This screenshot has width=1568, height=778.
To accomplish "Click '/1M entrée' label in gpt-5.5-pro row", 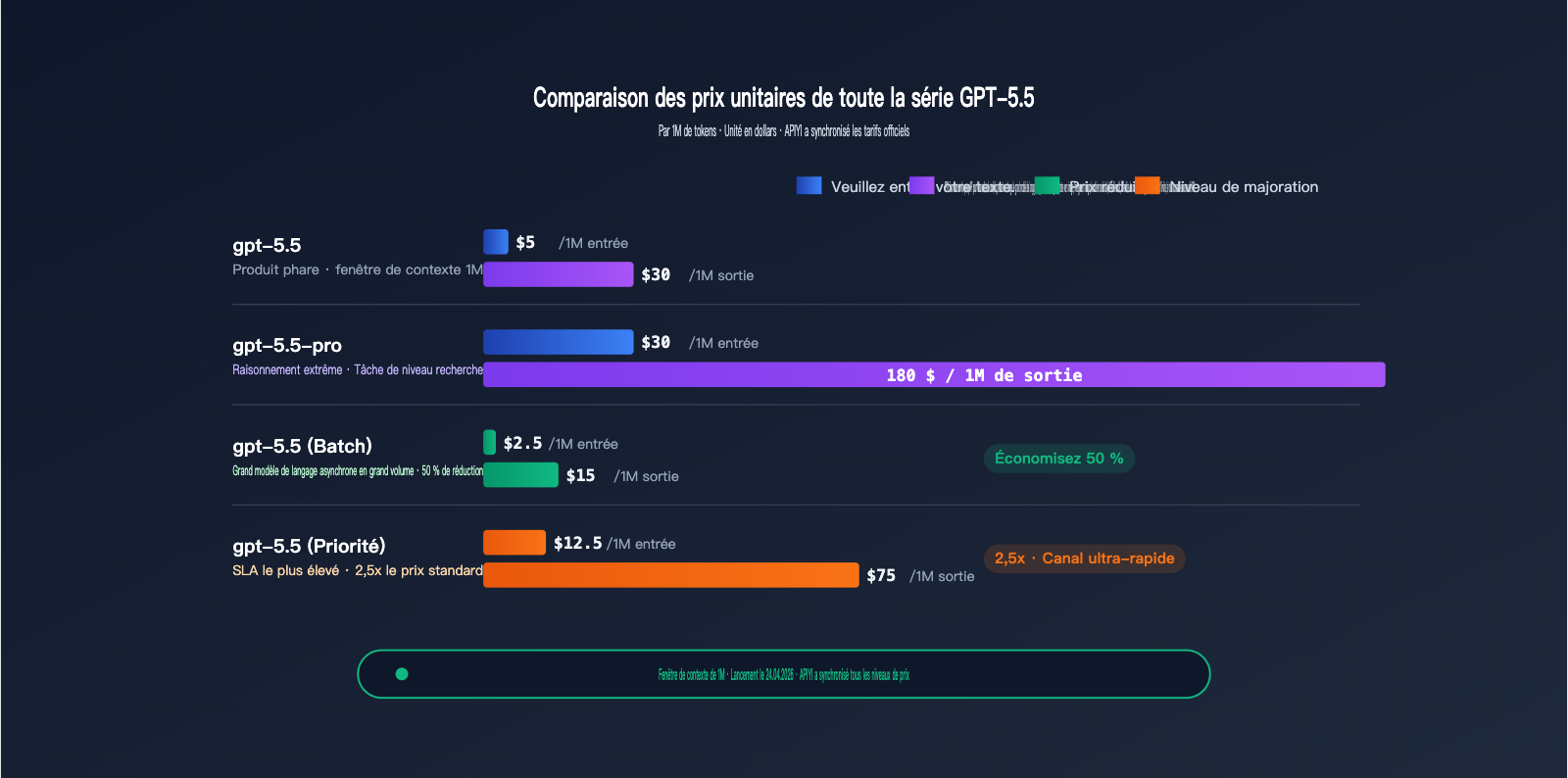I will coord(723,343).
